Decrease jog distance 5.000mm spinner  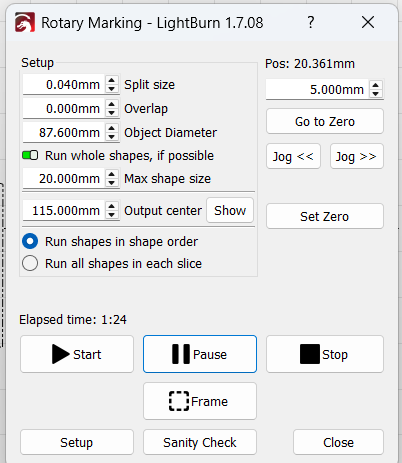376,94
